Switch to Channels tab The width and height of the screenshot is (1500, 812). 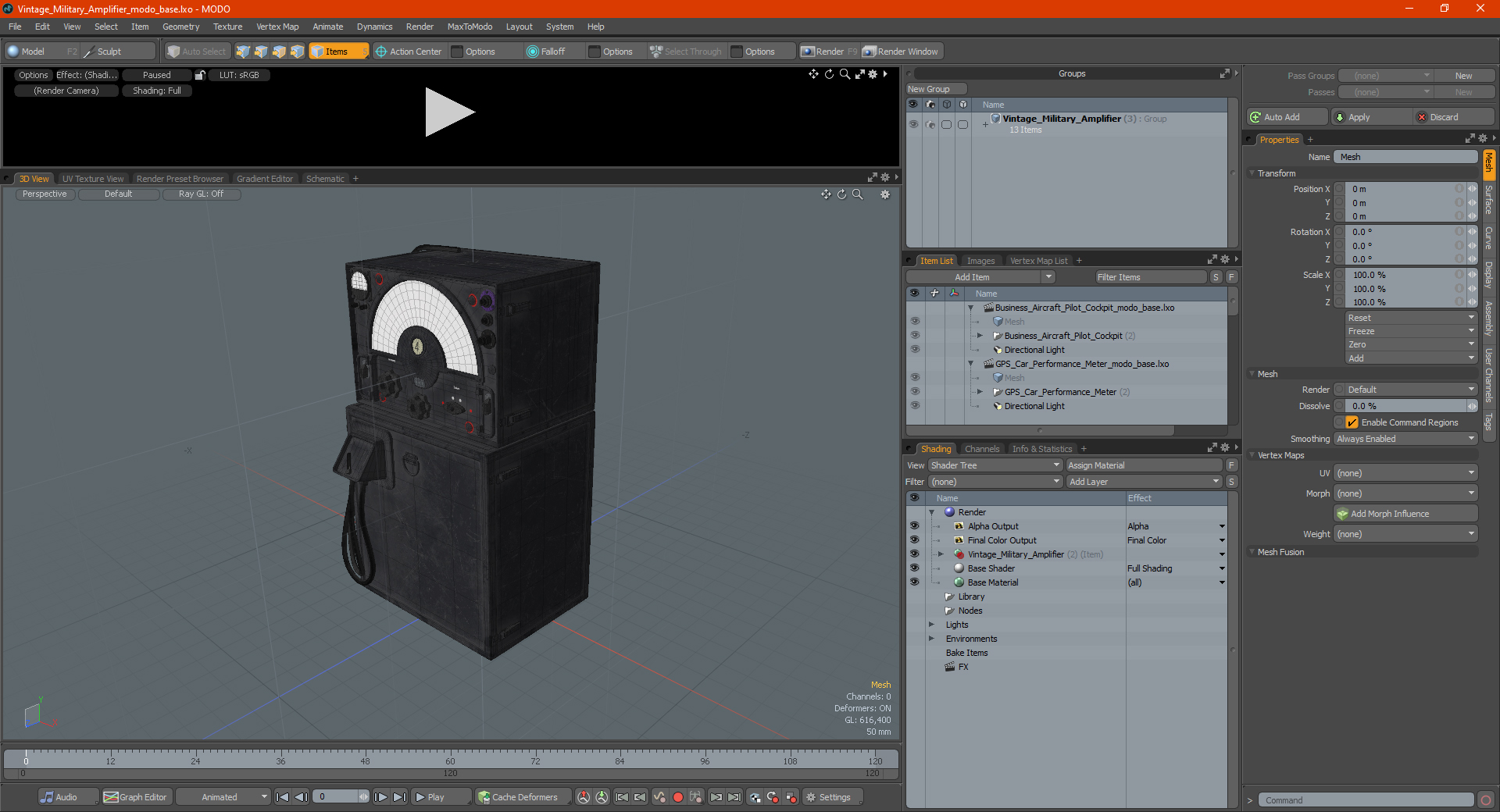coord(981,449)
